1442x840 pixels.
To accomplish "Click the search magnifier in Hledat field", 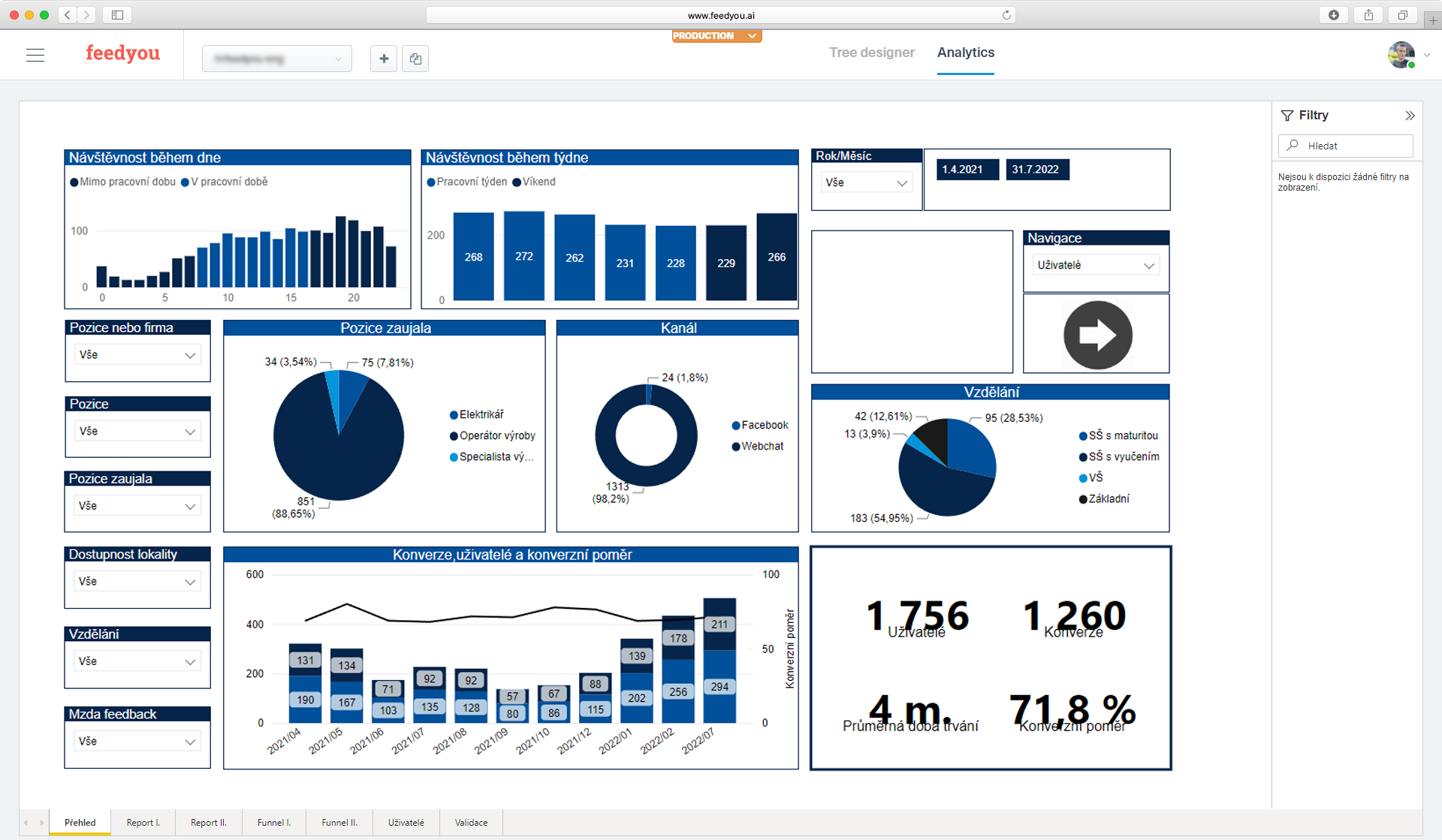I will point(1293,146).
